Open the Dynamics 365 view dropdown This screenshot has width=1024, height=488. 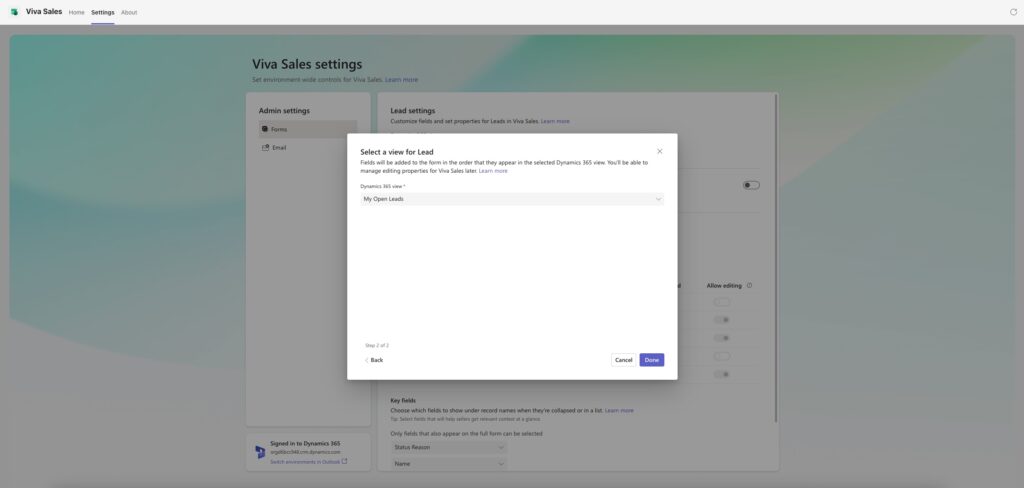point(512,199)
